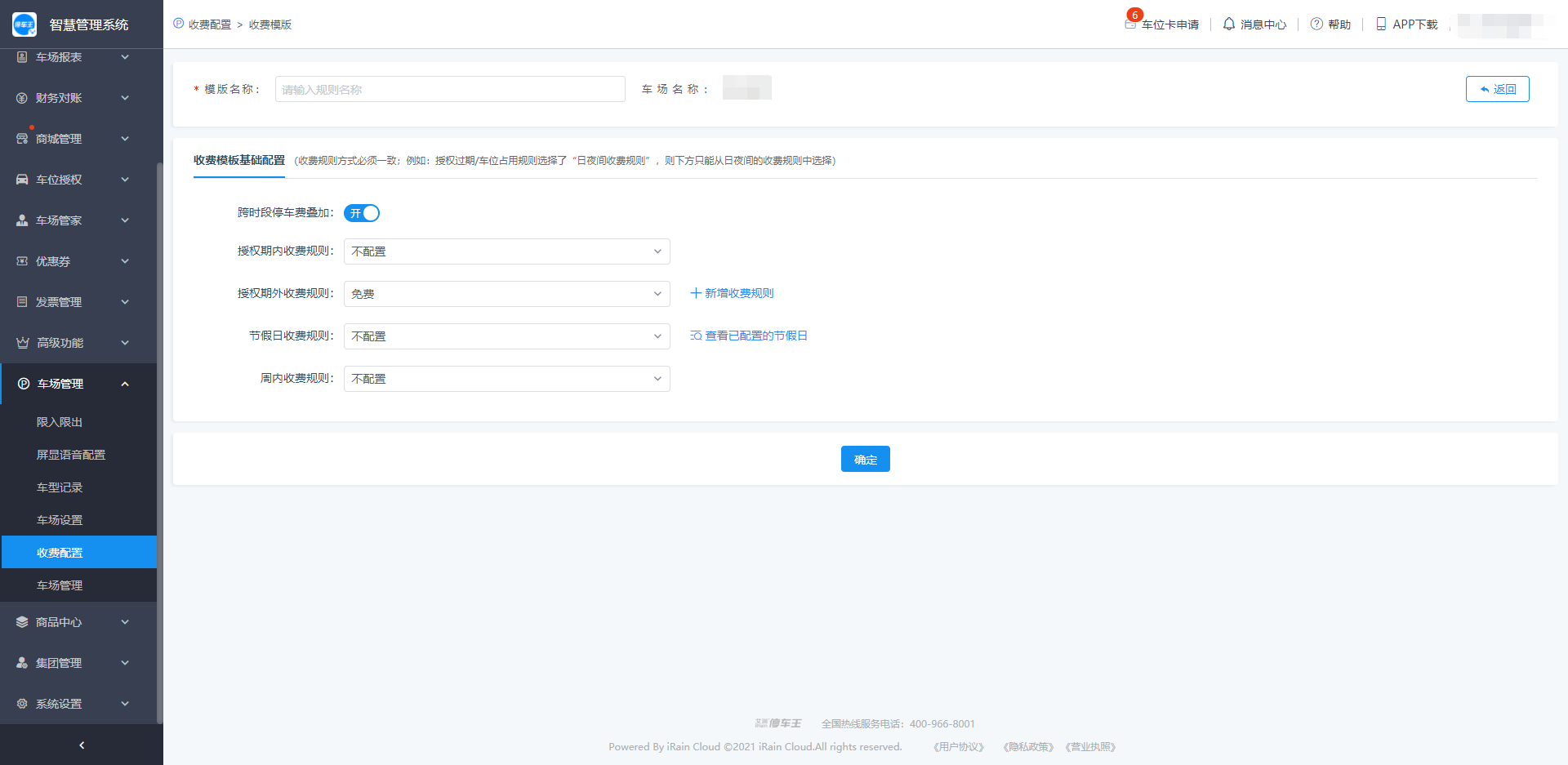Click the 财务对账 yuan icon
The width and height of the screenshot is (1568, 765).
pos(22,98)
